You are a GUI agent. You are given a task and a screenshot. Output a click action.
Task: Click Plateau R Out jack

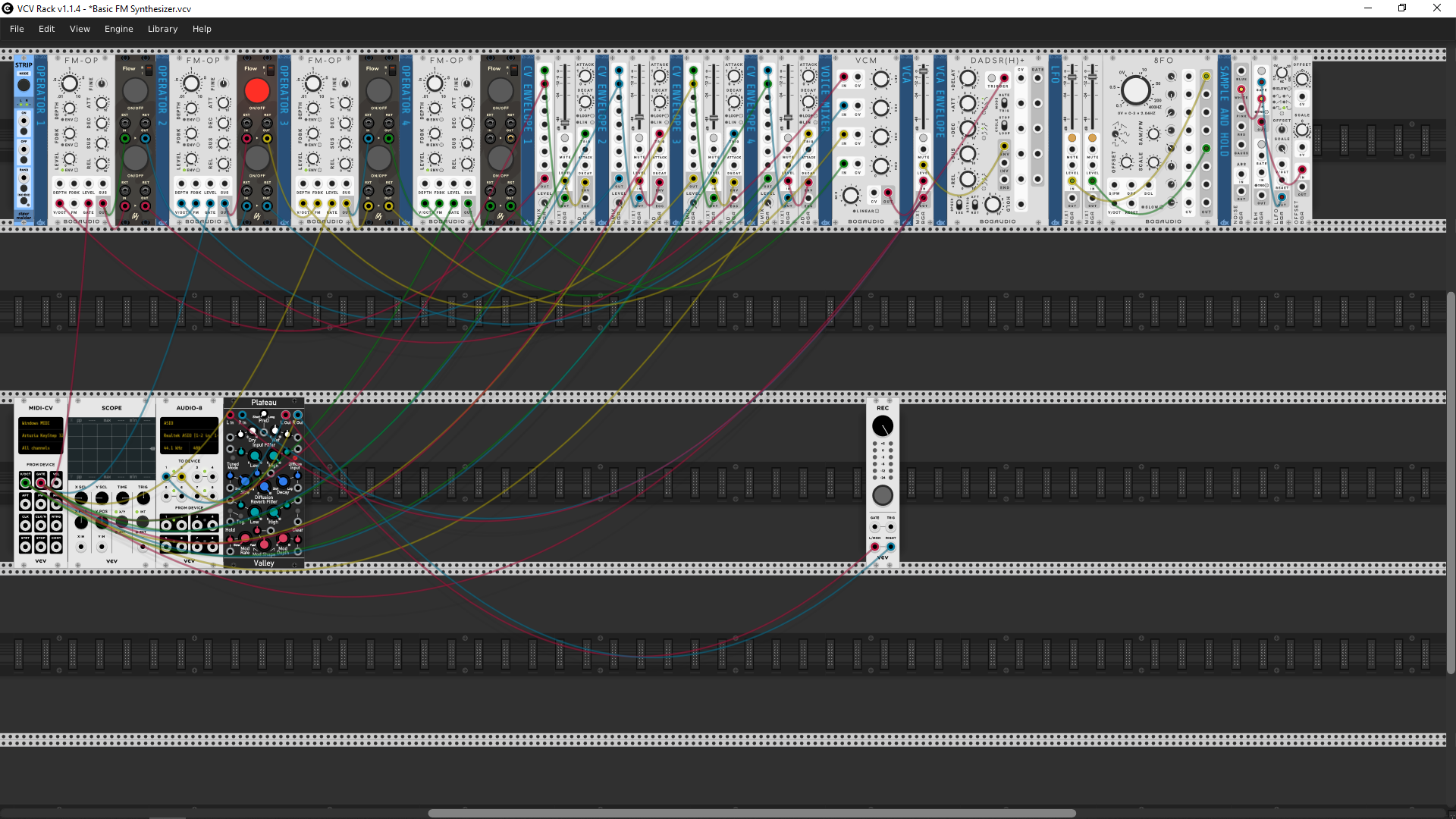pos(298,415)
